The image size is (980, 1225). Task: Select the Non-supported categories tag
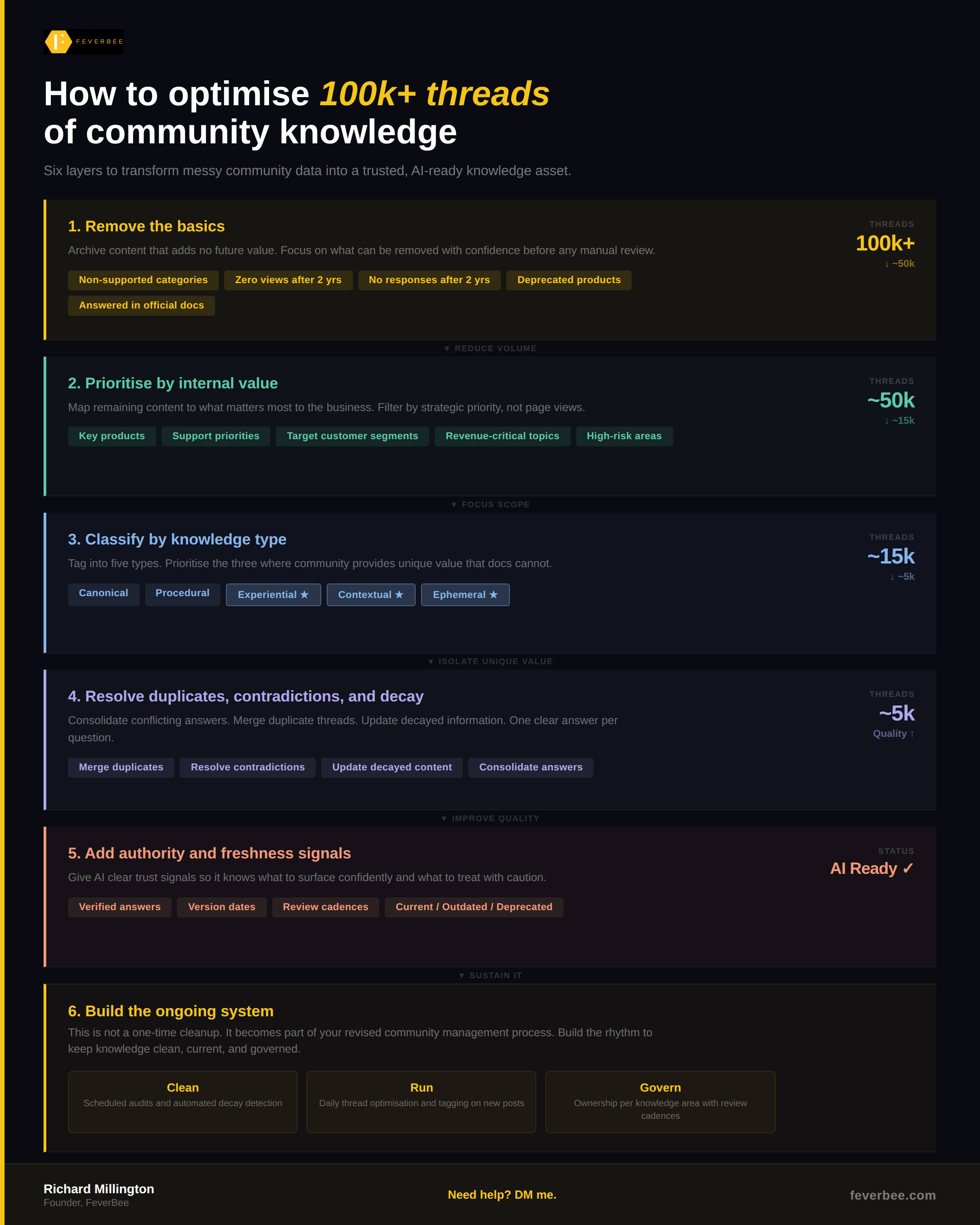[x=143, y=280]
